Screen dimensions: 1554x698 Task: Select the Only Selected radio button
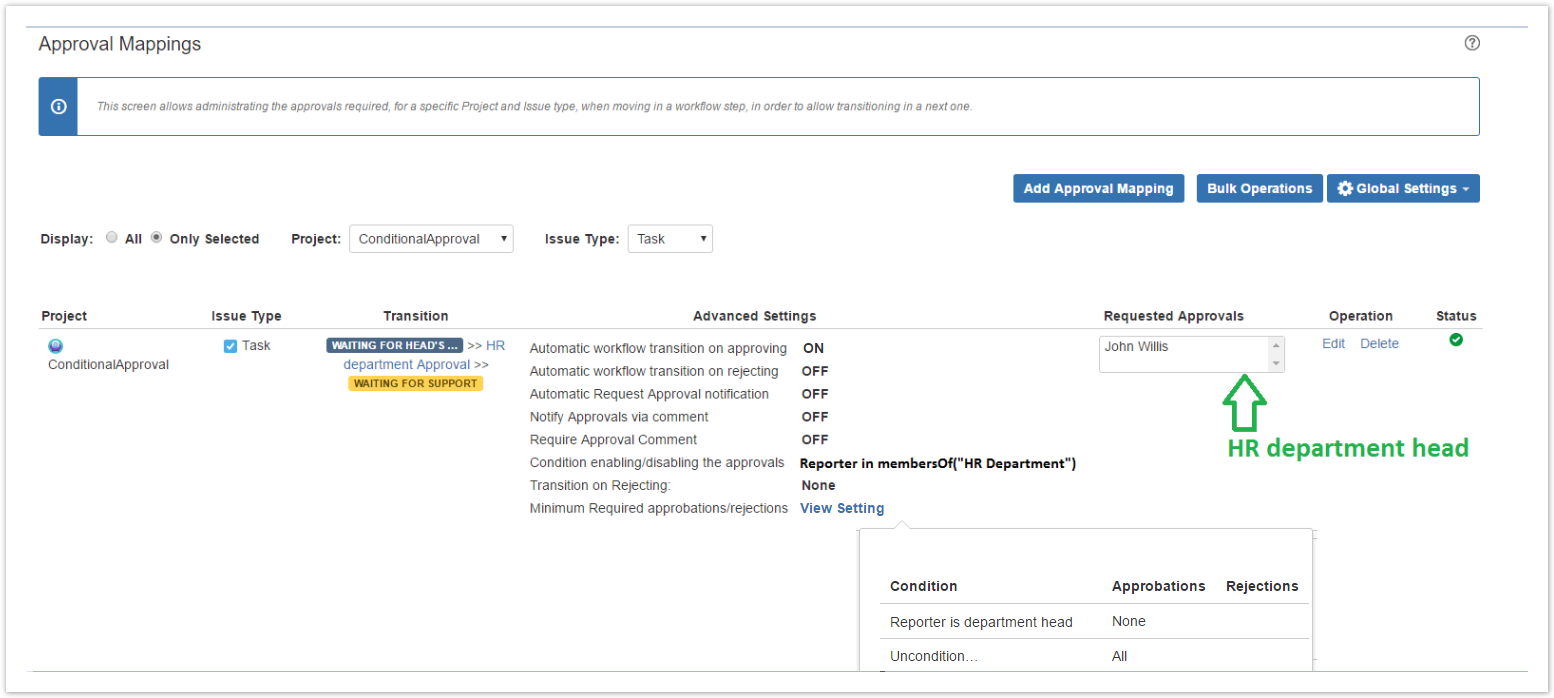pos(157,238)
